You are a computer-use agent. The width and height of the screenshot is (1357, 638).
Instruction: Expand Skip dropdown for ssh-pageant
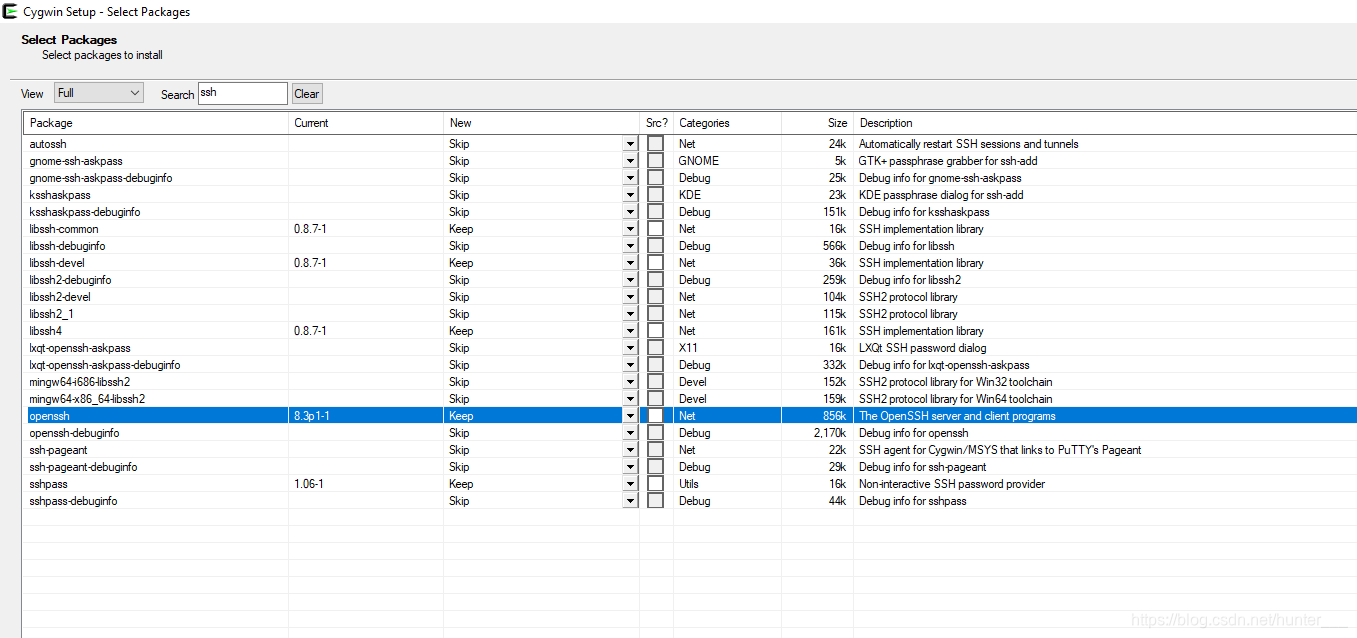630,450
